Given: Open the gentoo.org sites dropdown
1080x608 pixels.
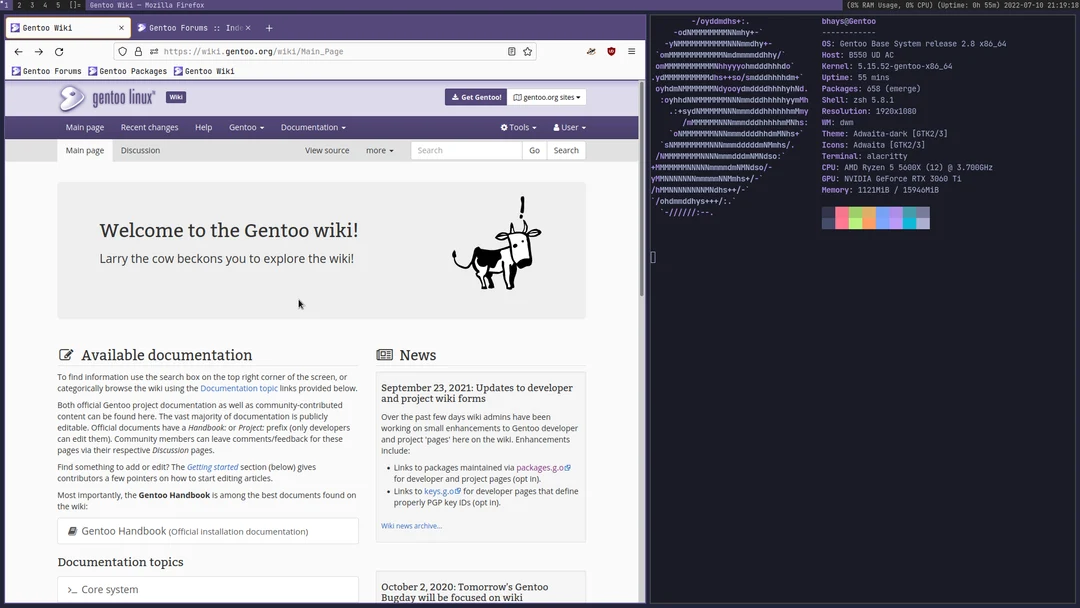Looking at the screenshot, I should [548, 97].
